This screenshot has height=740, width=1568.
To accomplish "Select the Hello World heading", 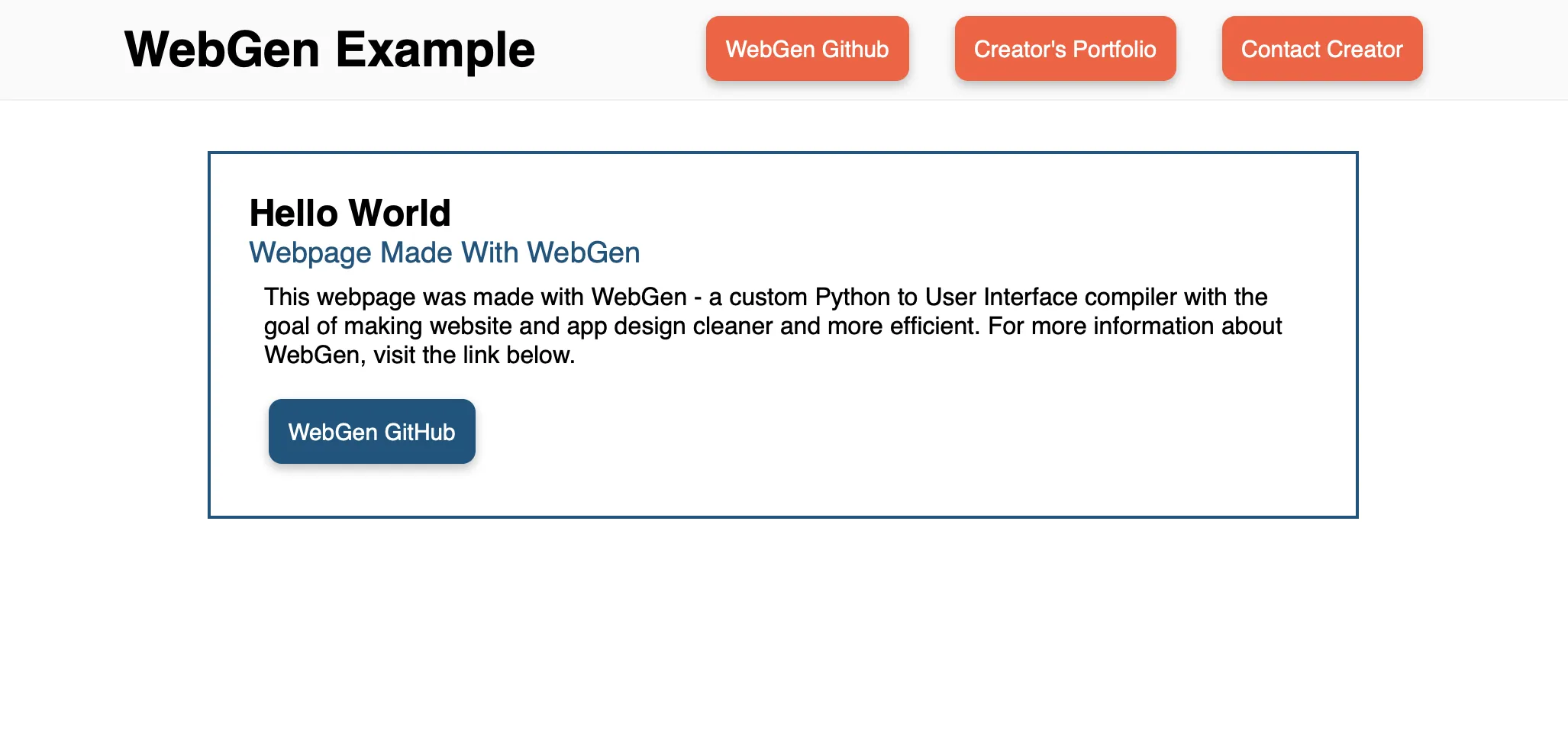I will 350,213.
